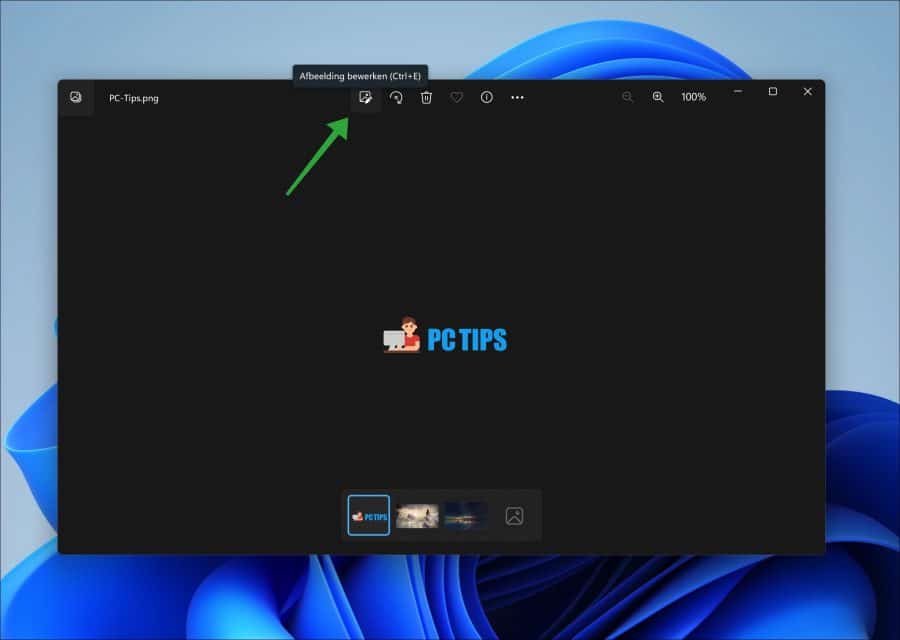Click the image placeholder icon in the filmstrip
This screenshot has height=640, width=900.
click(514, 516)
